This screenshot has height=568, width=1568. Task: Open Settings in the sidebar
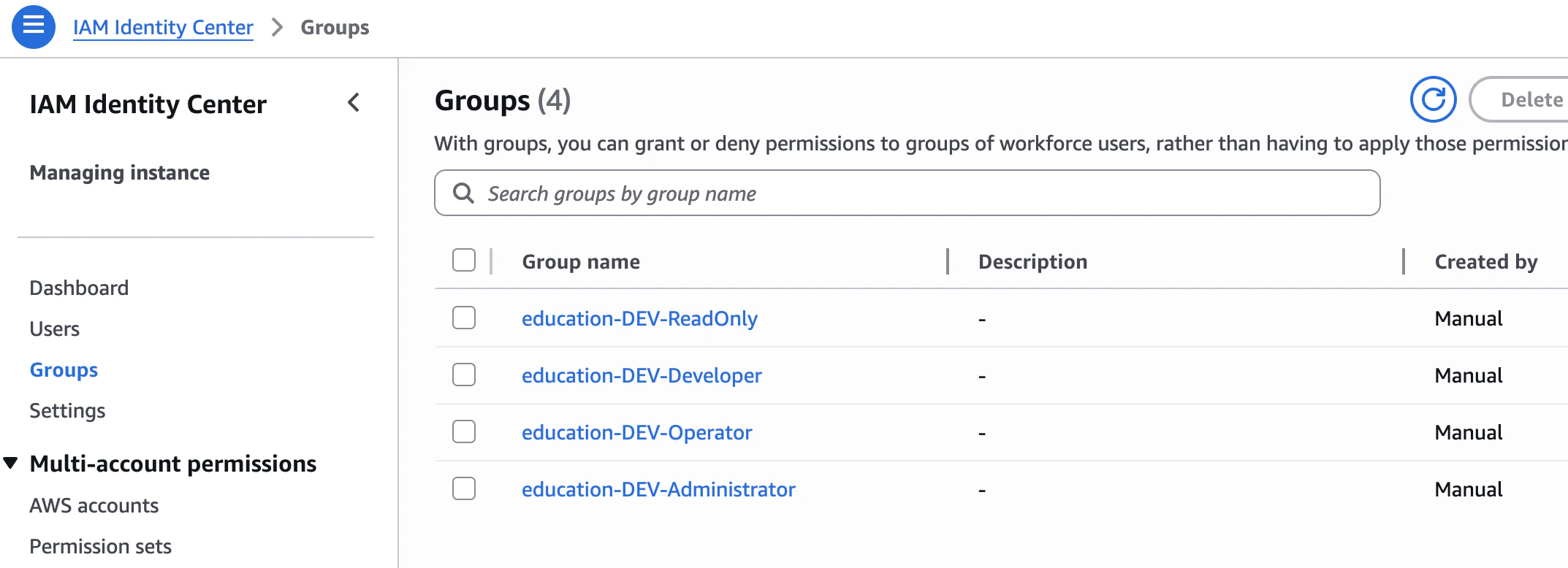(67, 410)
